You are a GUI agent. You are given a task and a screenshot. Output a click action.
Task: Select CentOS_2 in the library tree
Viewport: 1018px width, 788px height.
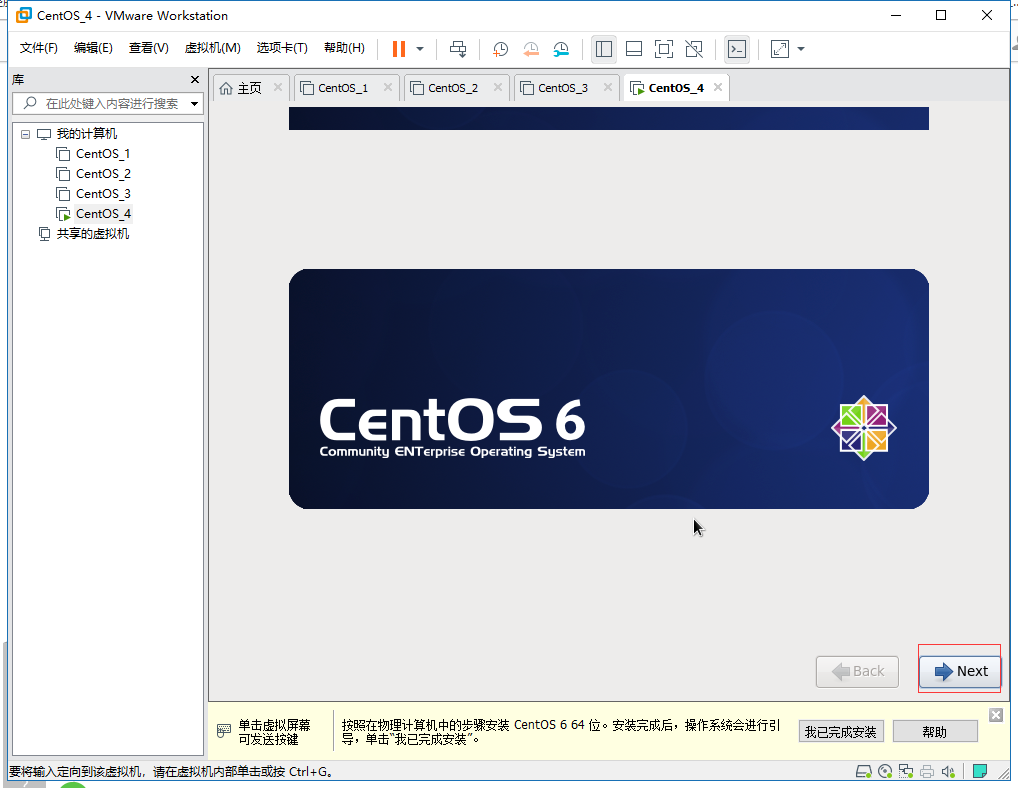pyautogui.click(x=103, y=174)
